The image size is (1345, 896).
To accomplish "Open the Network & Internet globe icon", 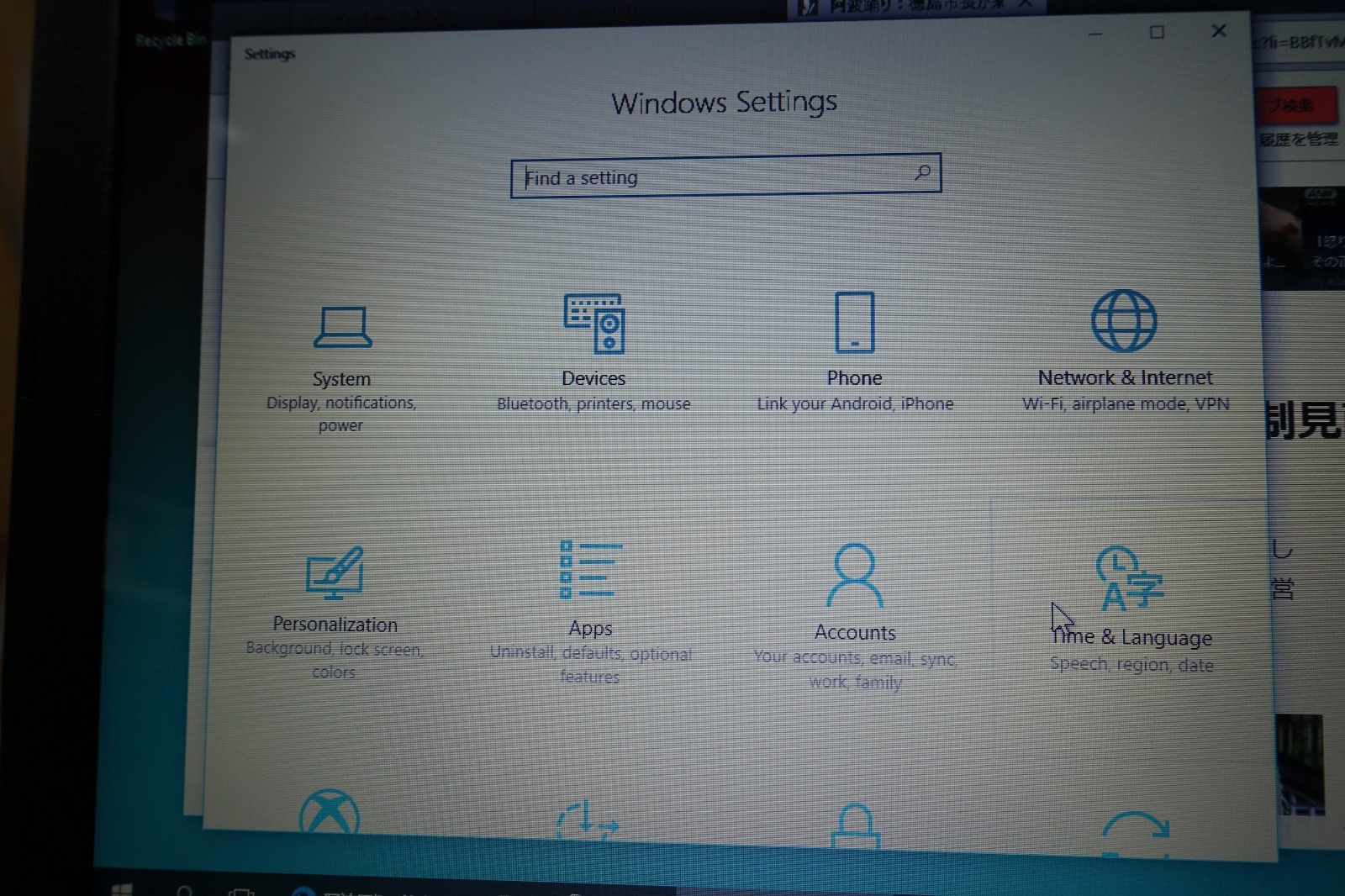I will (x=1124, y=320).
